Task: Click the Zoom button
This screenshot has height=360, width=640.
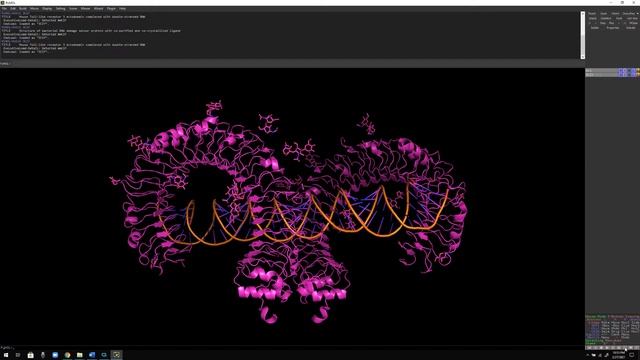Action: 603,13
